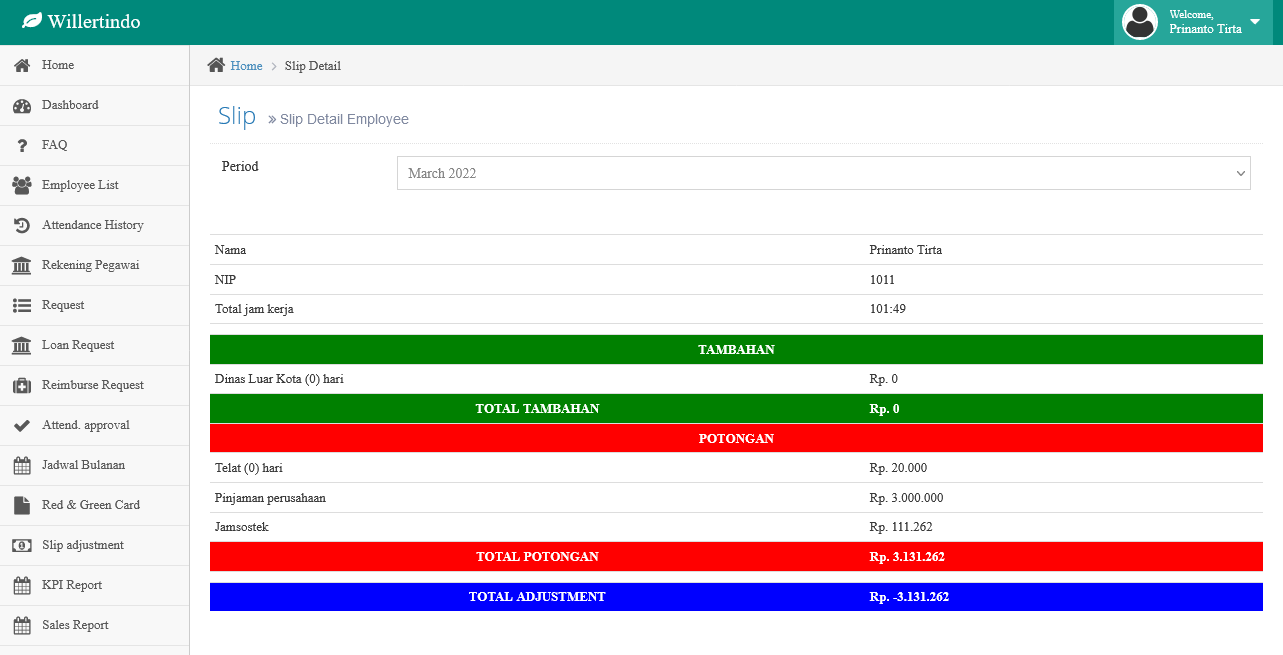Screen dimensions: 1283x655
Task: Click the Jadwal Bulanan calendar icon
Action: point(21,466)
